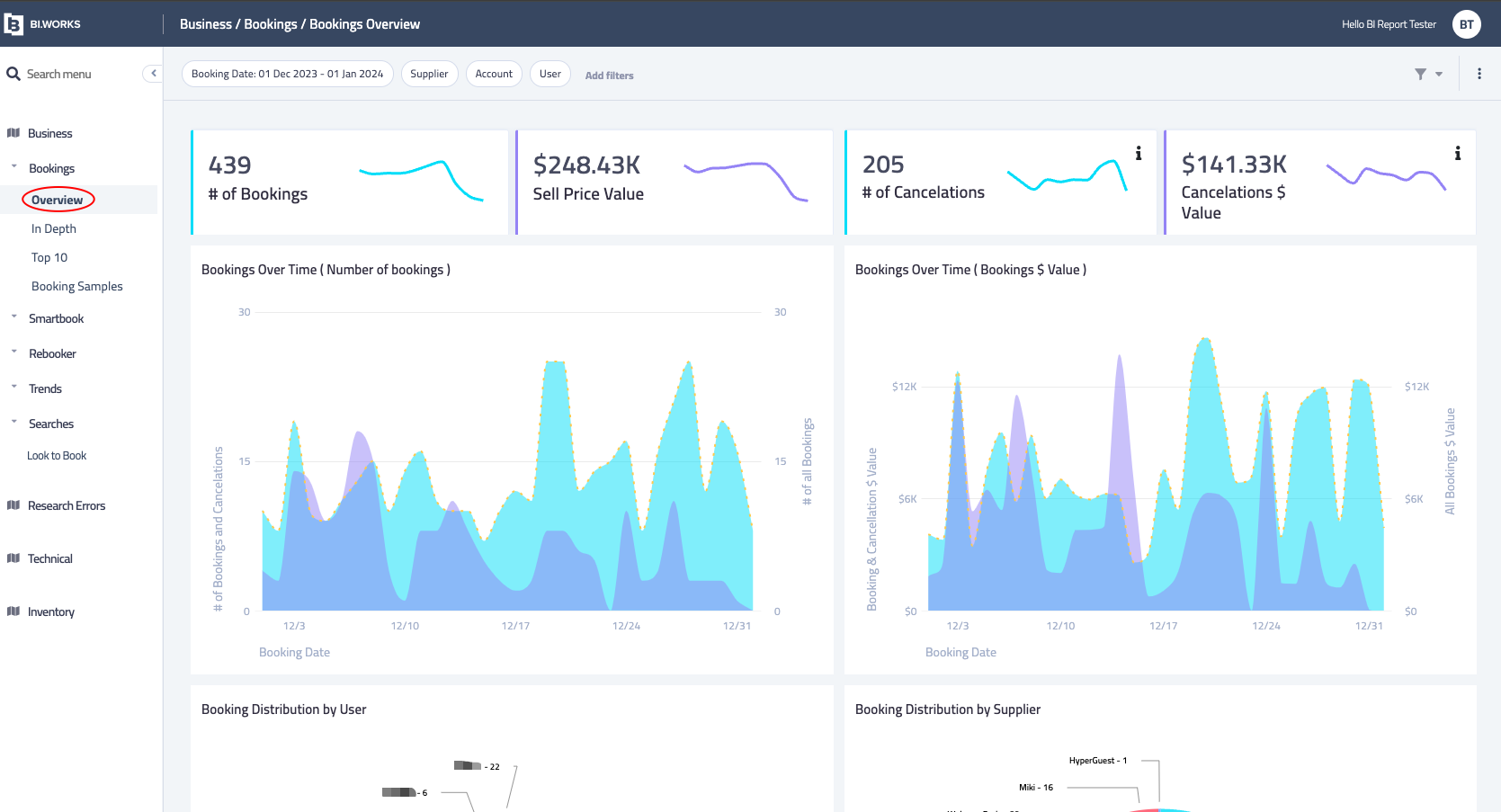Image resolution: width=1501 pixels, height=812 pixels.
Task: Expand the Trends tree arrow
Action: coord(13,387)
